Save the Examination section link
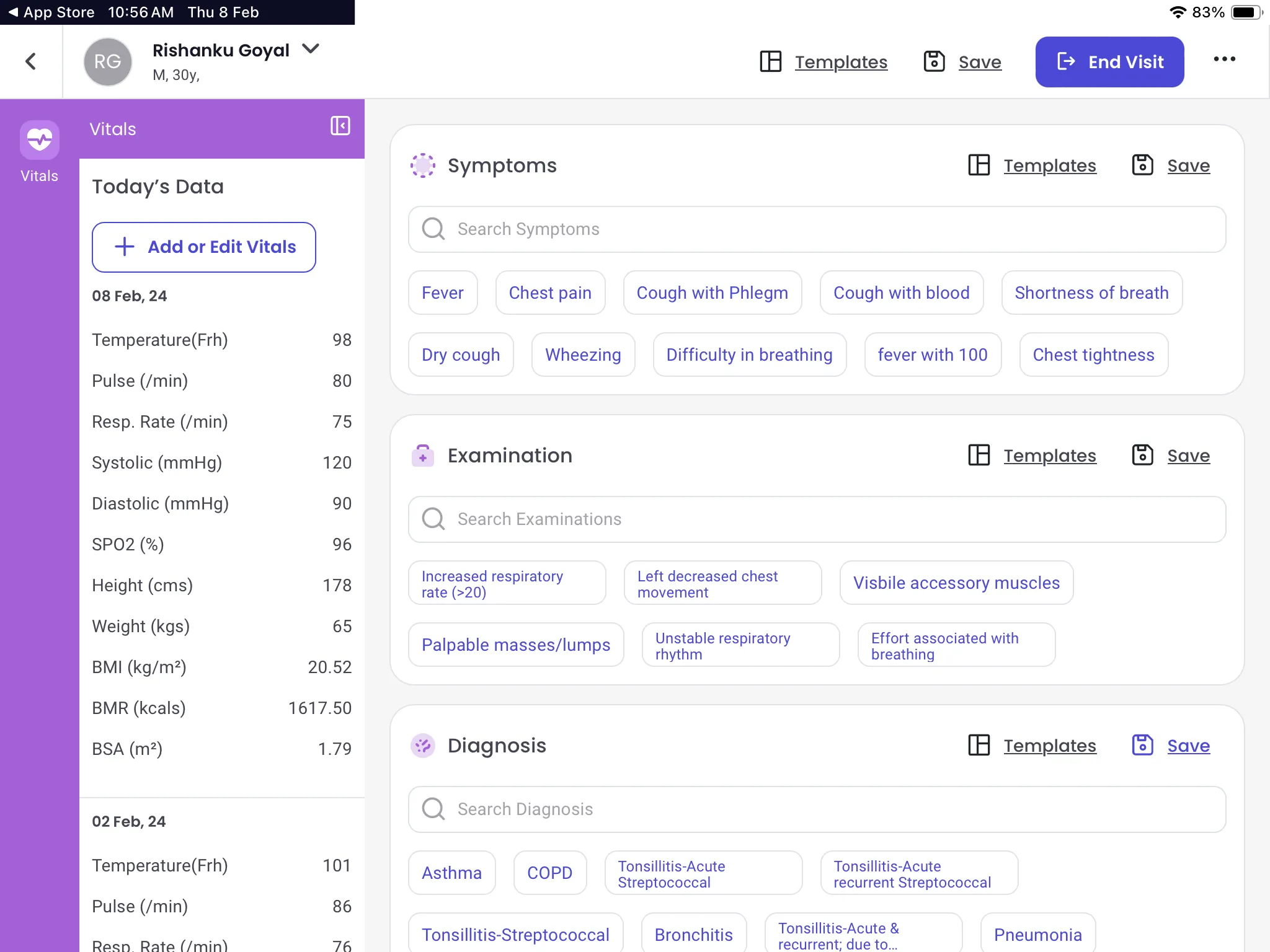 click(1188, 456)
